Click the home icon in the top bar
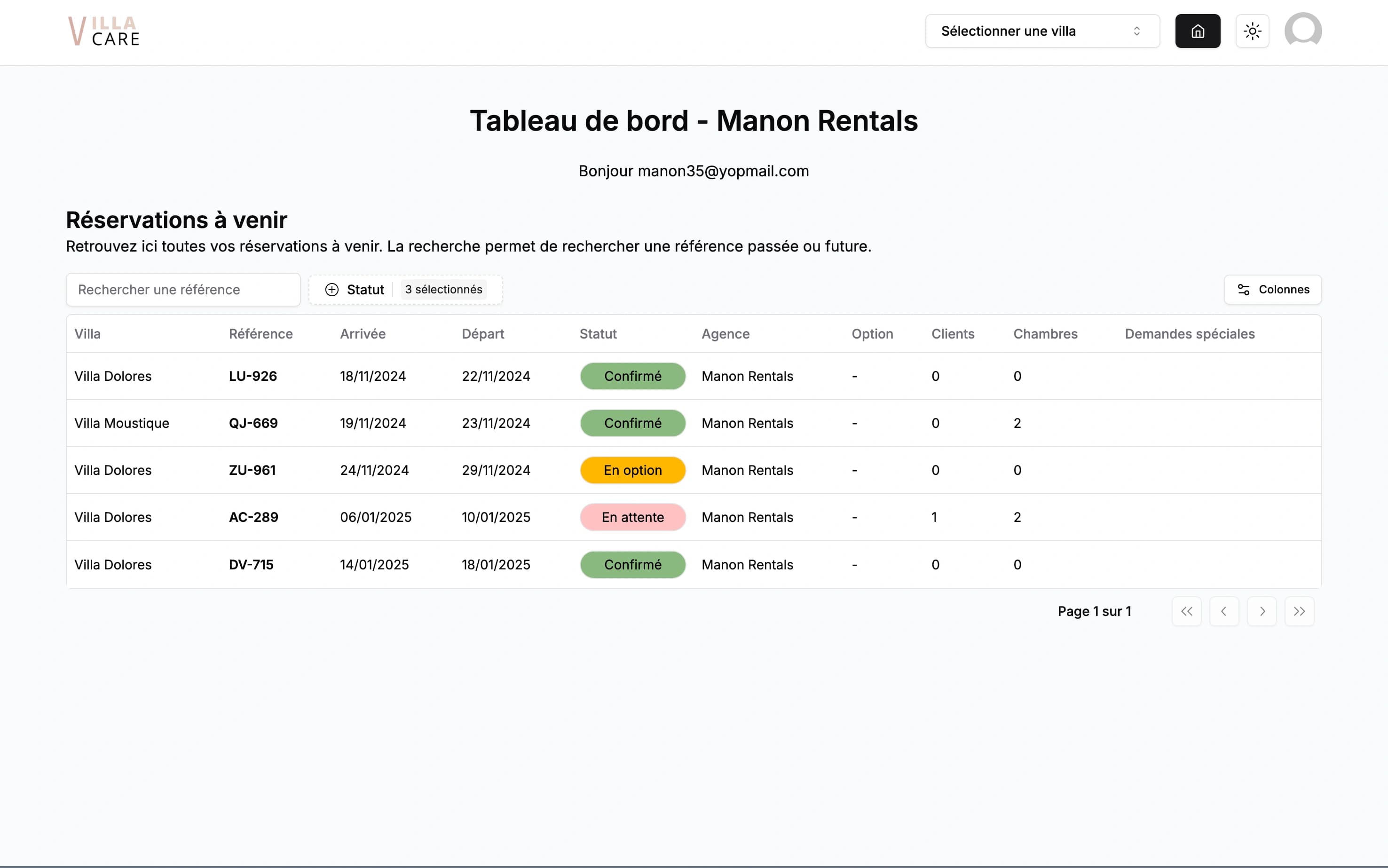 click(1198, 31)
